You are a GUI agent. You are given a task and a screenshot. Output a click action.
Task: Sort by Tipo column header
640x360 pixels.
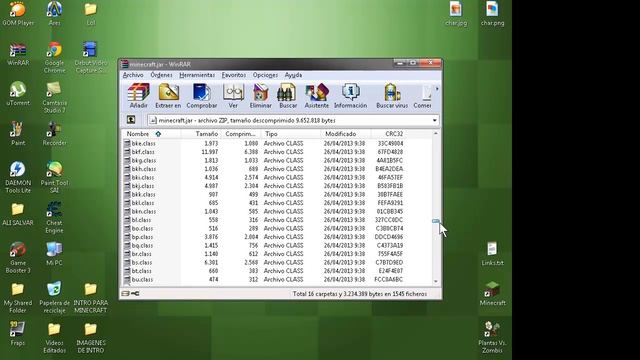point(291,134)
